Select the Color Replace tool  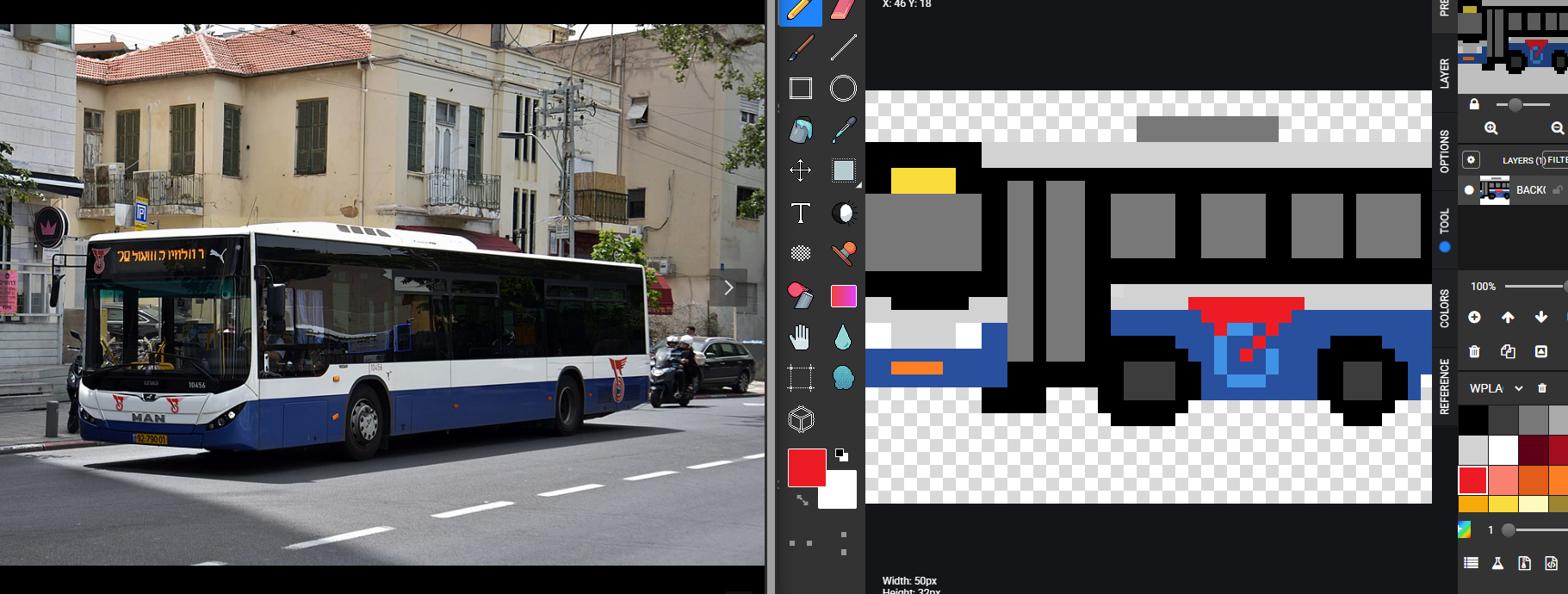pyautogui.click(x=801, y=295)
